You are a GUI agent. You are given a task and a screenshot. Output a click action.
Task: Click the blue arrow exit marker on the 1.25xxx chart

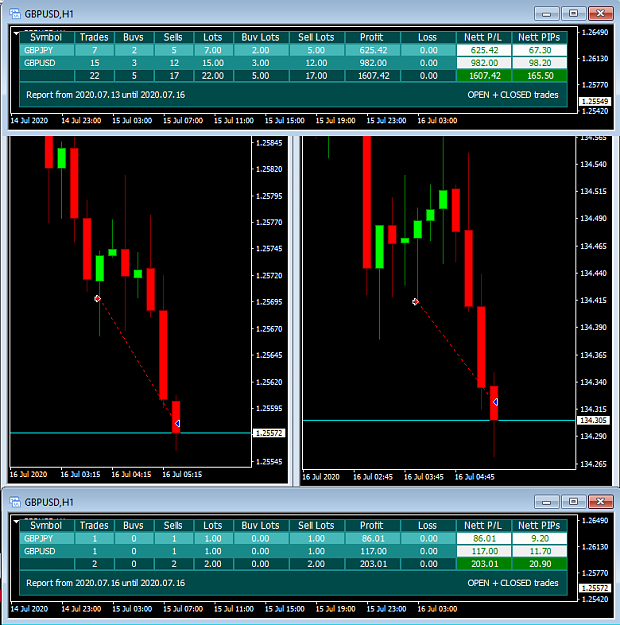click(177, 423)
